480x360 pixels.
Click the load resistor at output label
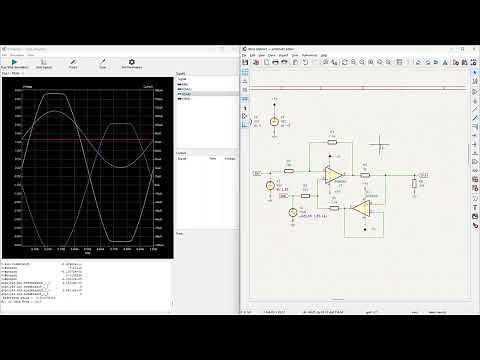point(414,184)
